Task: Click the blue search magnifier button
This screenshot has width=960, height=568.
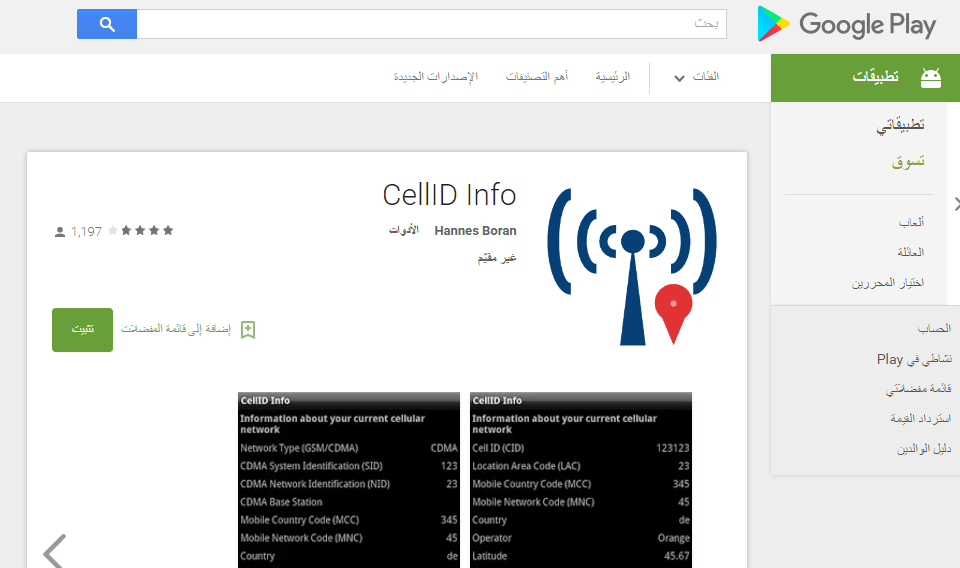Action: click(x=107, y=24)
